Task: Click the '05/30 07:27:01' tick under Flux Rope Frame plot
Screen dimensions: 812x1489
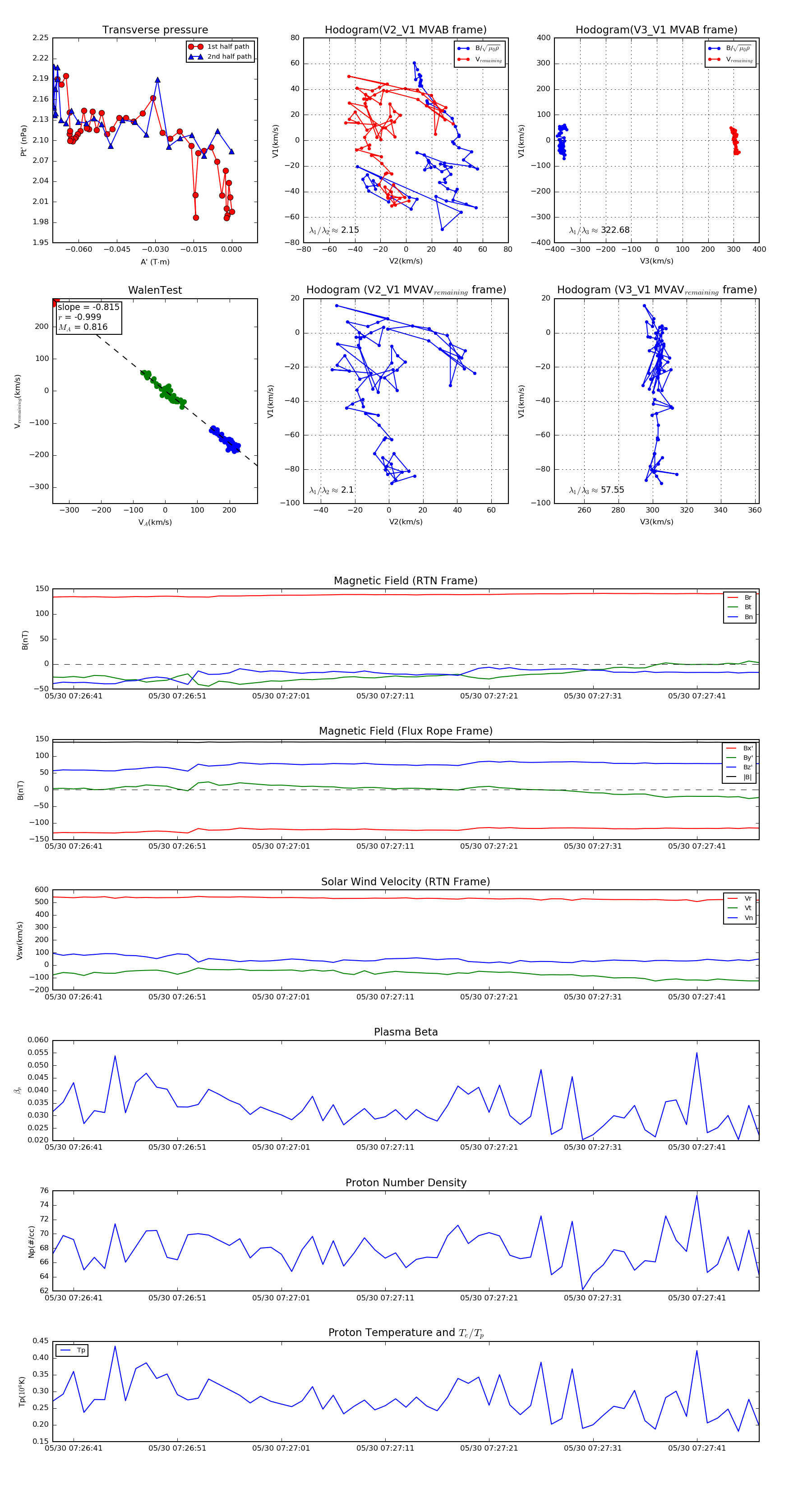Action: click(x=281, y=846)
